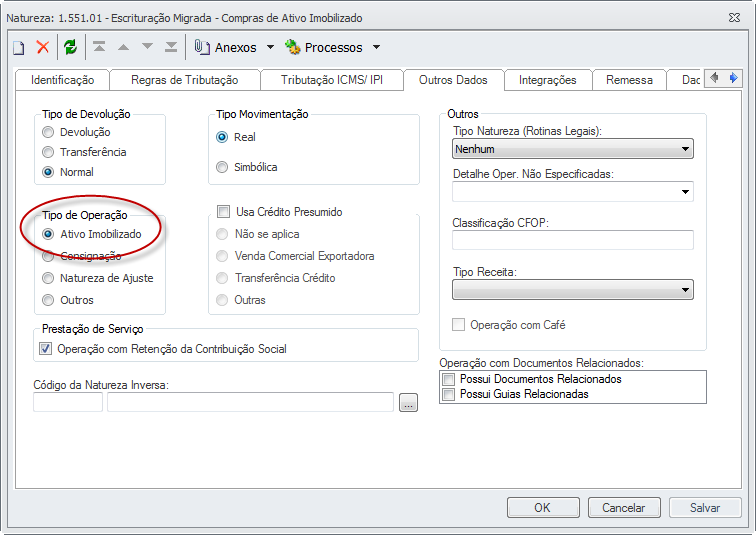Click the Anexos paperclip icon
The height and width of the screenshot is (535, 756).
pyautogui.click(x=201, y=47)
